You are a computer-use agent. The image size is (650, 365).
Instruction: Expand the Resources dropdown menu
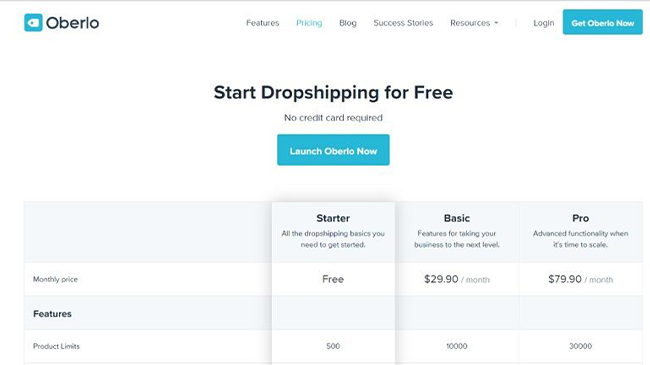tap(474, 23)
